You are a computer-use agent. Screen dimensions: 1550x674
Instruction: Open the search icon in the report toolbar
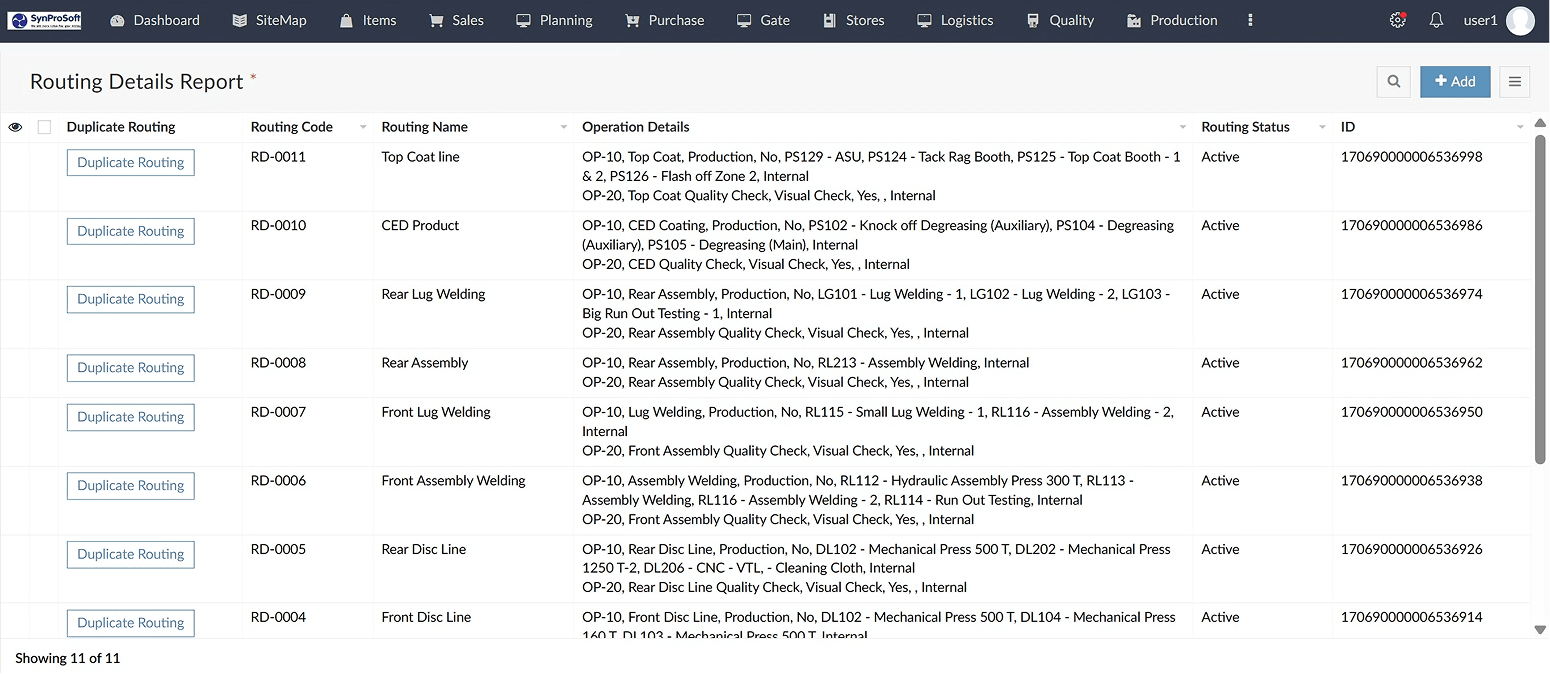(1393, 81)
